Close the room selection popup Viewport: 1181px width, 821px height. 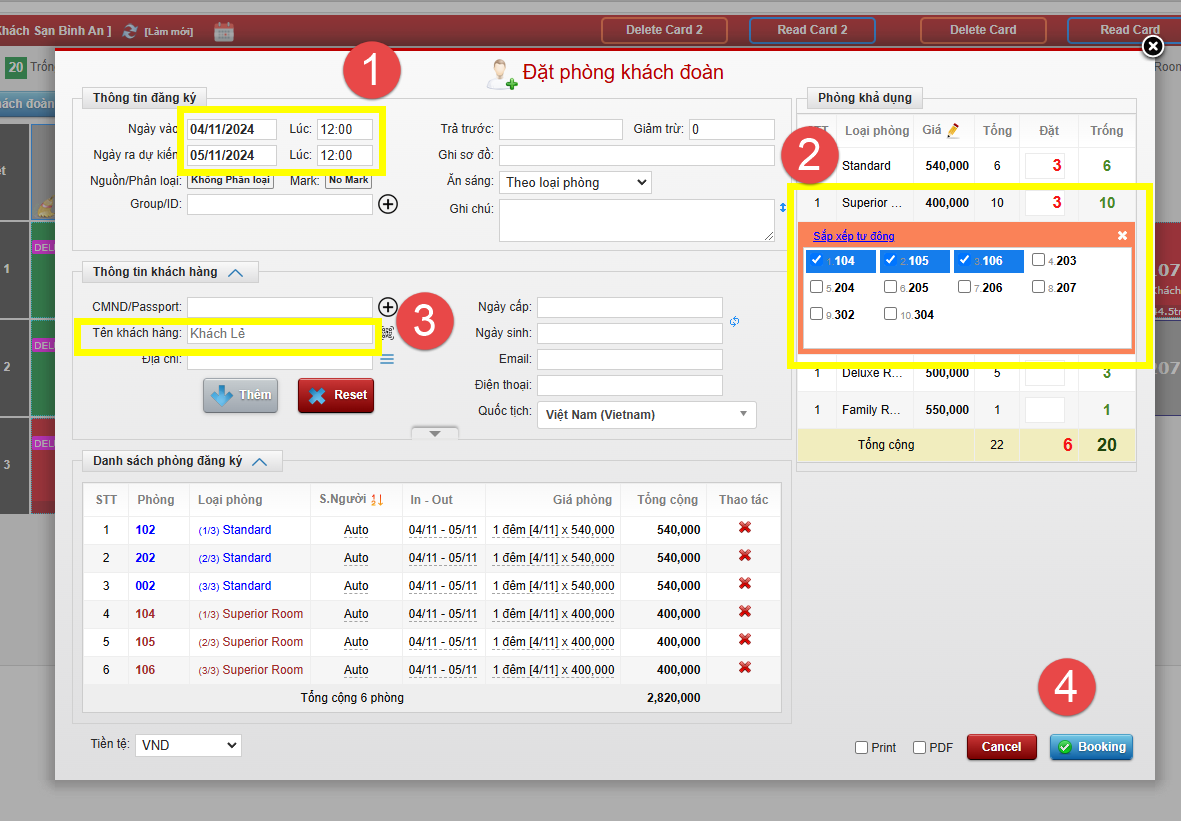tap(1122, 235)
